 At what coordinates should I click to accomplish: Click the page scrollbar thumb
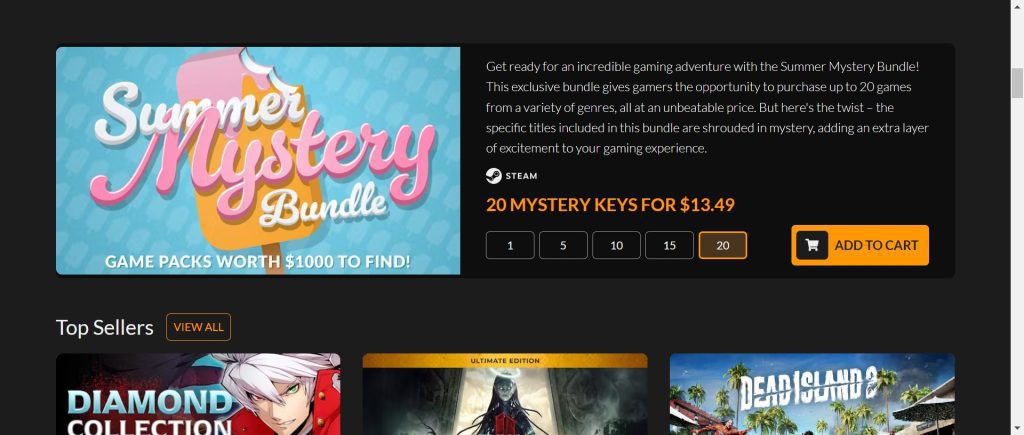(x=1017, y=83)
